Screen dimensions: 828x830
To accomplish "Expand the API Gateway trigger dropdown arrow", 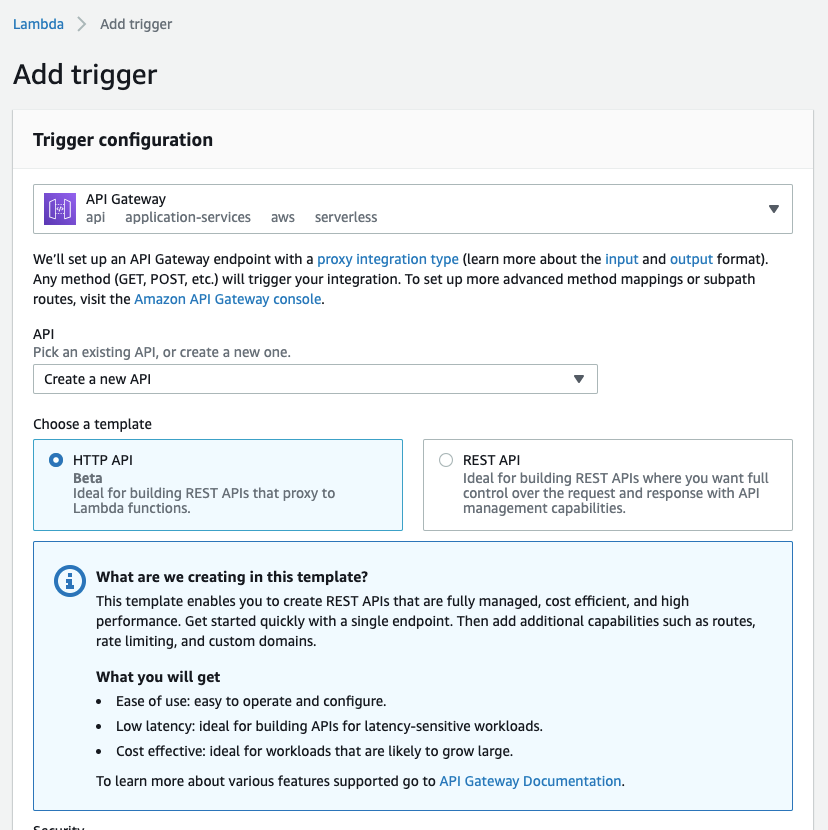I will [x=773, y=209].
